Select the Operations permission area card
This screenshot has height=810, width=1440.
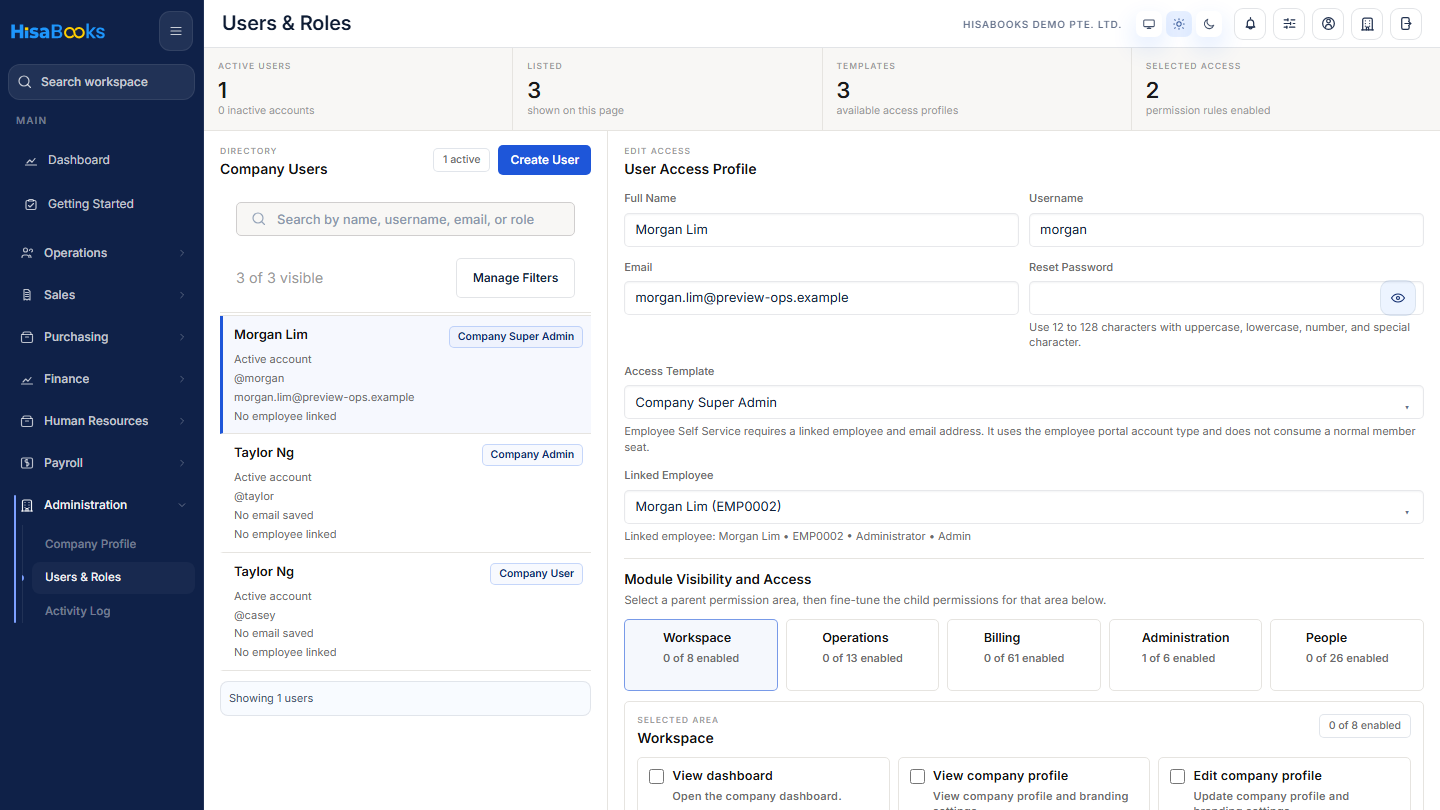(862, 655)
